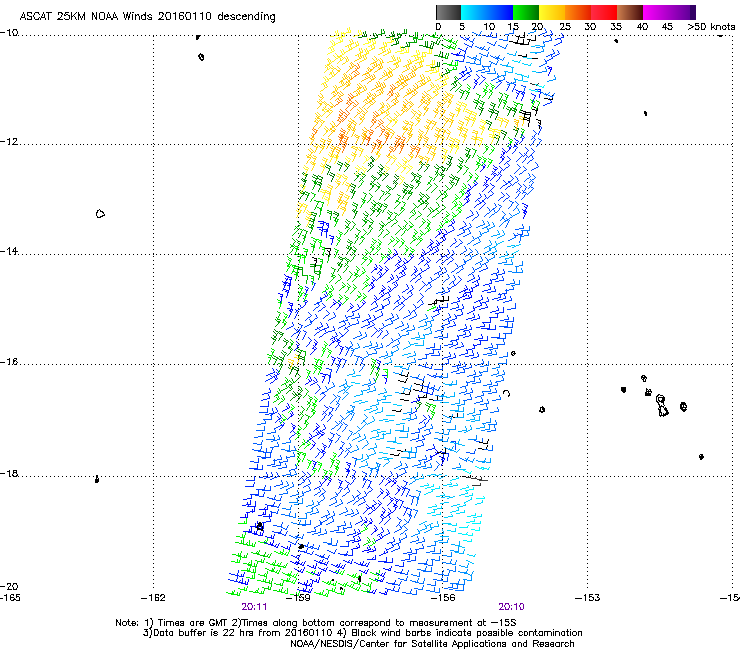This screenshot has width=740, height=650.
Task: Click the '-159' longitude axis label
Action: click(x=298, y=598)
